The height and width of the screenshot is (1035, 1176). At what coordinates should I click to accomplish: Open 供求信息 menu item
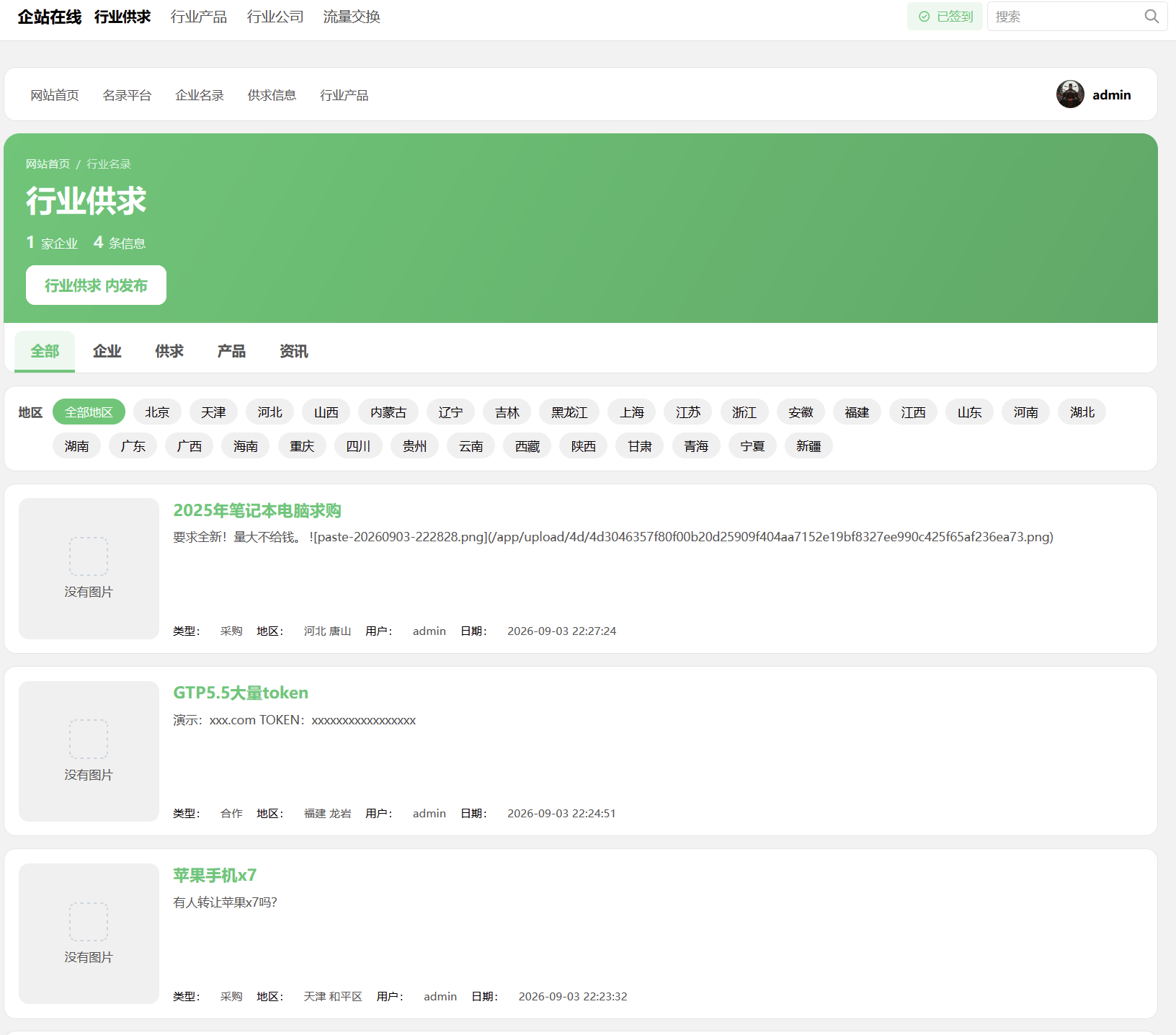point(272,95)
